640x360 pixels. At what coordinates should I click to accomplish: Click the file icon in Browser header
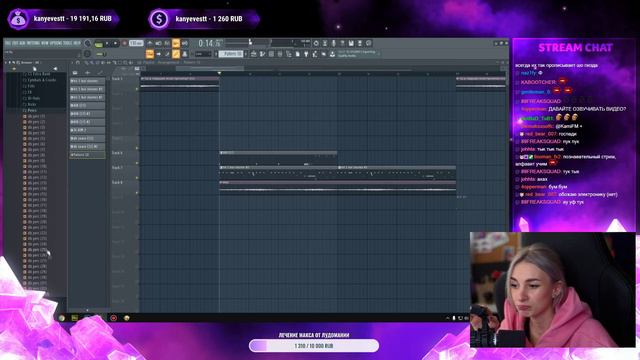35,69
